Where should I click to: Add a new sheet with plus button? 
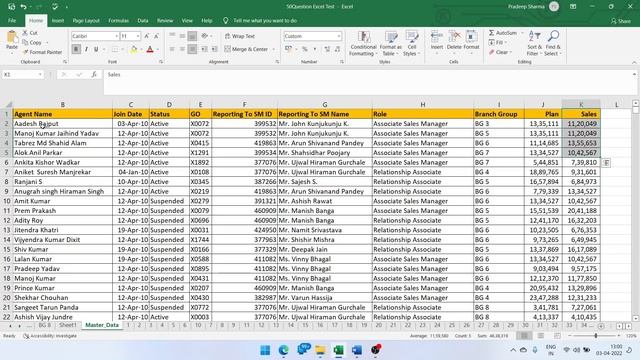[x=601, y=326]
